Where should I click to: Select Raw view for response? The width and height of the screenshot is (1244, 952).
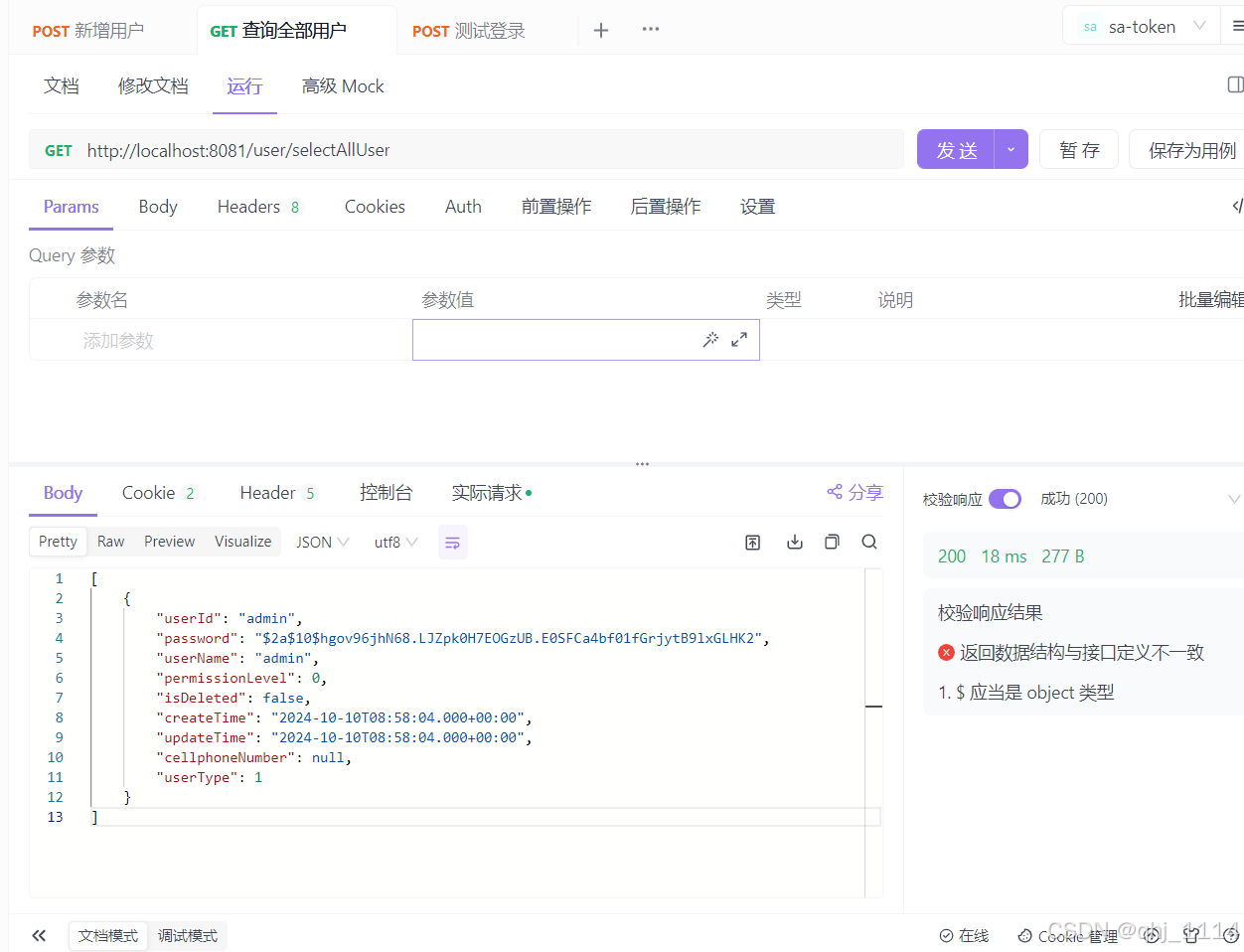point(110,541)
